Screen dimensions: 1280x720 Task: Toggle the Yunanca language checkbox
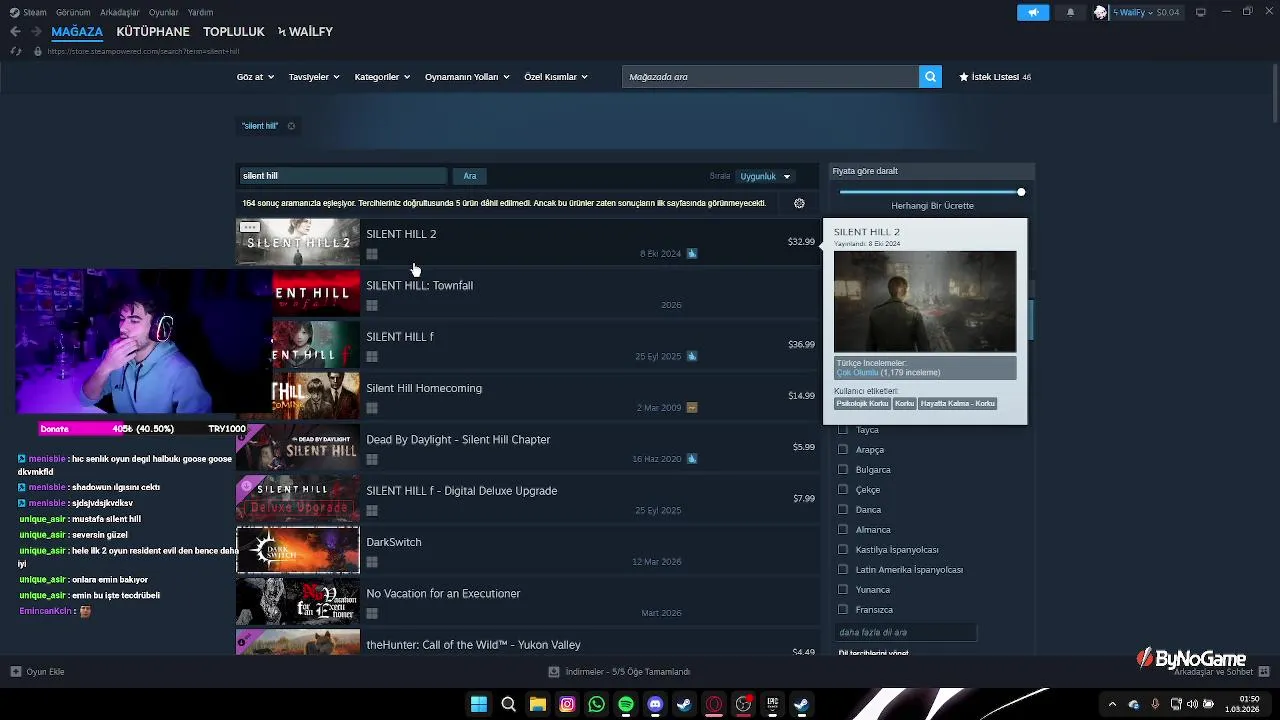pyautogui.click(x=843, y=590)
